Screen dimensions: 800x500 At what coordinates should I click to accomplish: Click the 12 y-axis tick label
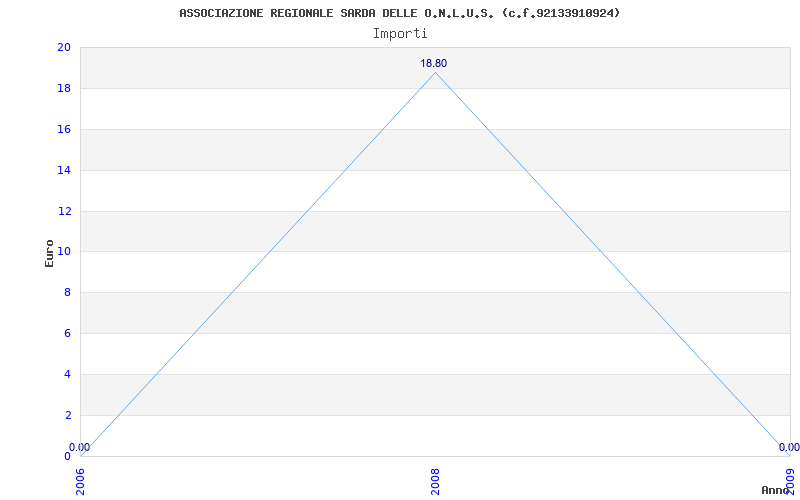tap(64, 211)
